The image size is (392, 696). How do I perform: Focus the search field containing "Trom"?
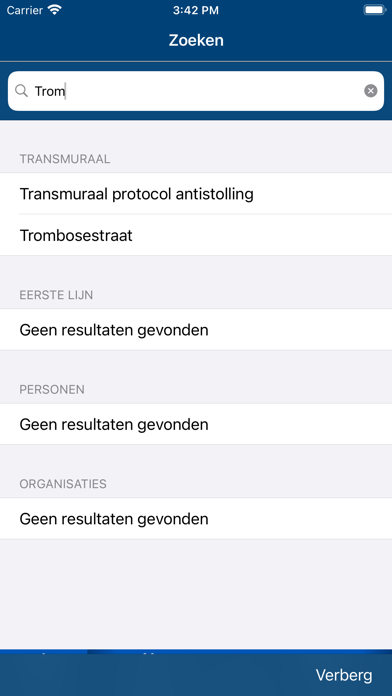(196, 91)
